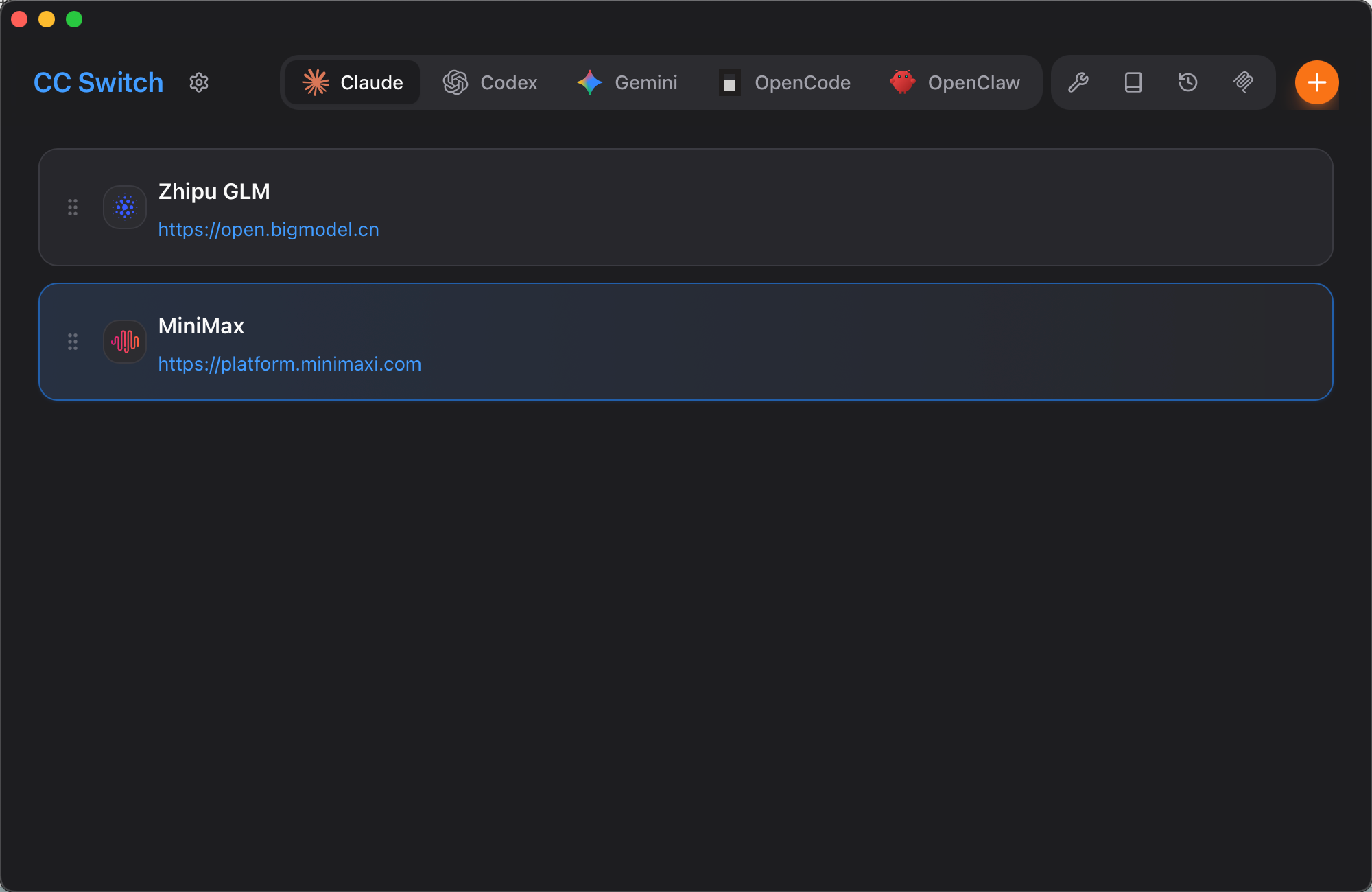This screenshot has height=892, width=1372.
Task: Switch to the Gemini tab
Action: pos(627,82)
